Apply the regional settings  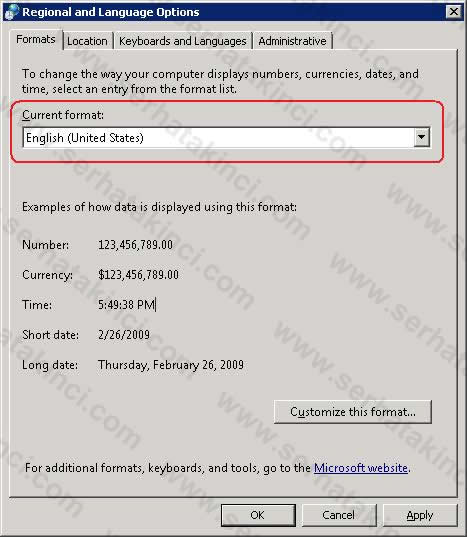(420, 515)
